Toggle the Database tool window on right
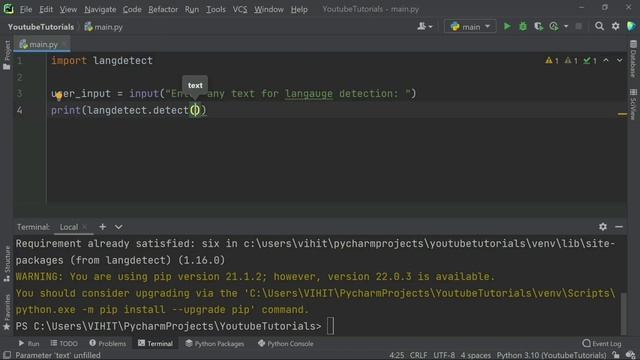 pyautogui.click(x=633, y=59)
